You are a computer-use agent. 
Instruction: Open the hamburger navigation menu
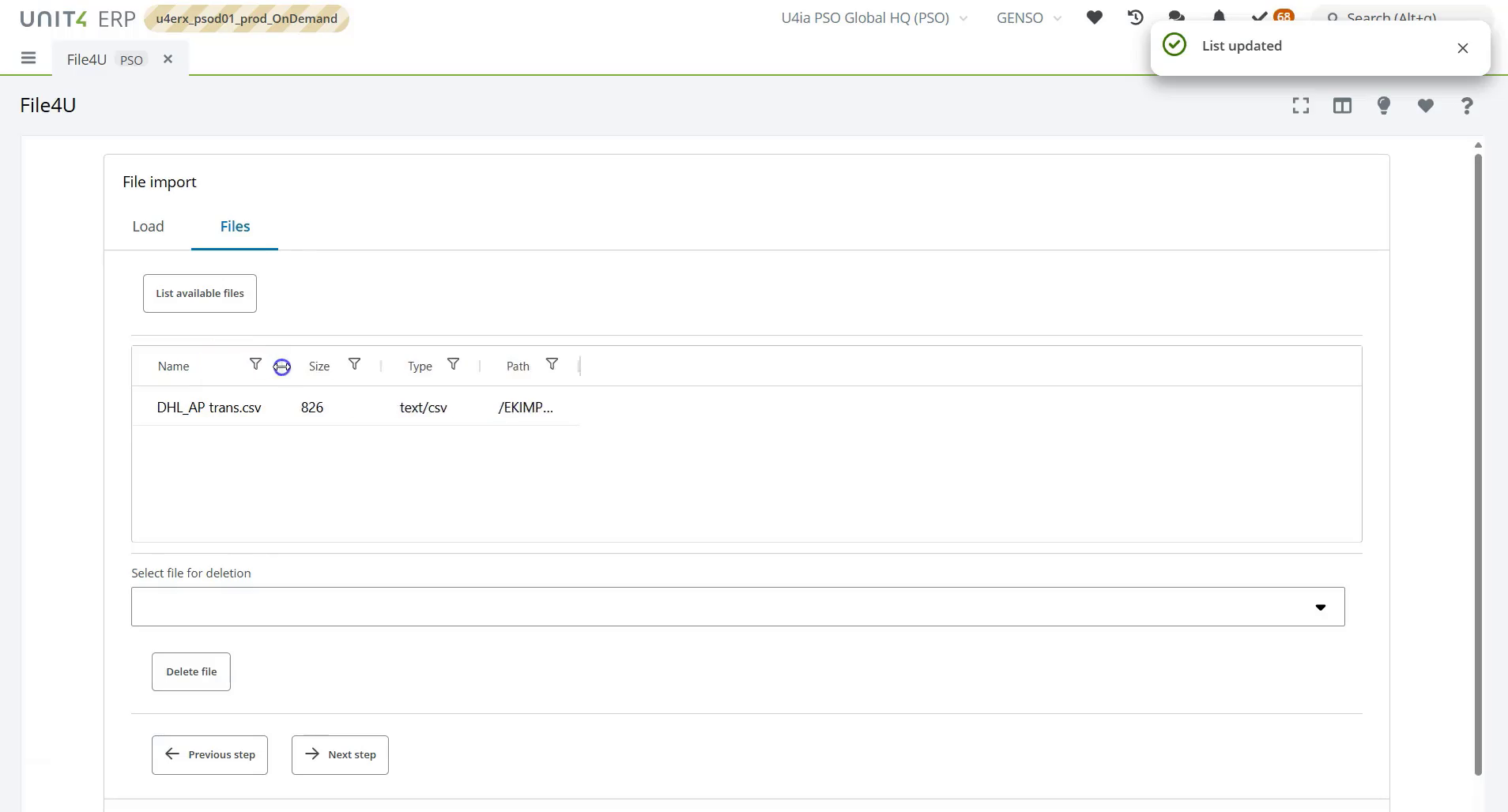29,58
